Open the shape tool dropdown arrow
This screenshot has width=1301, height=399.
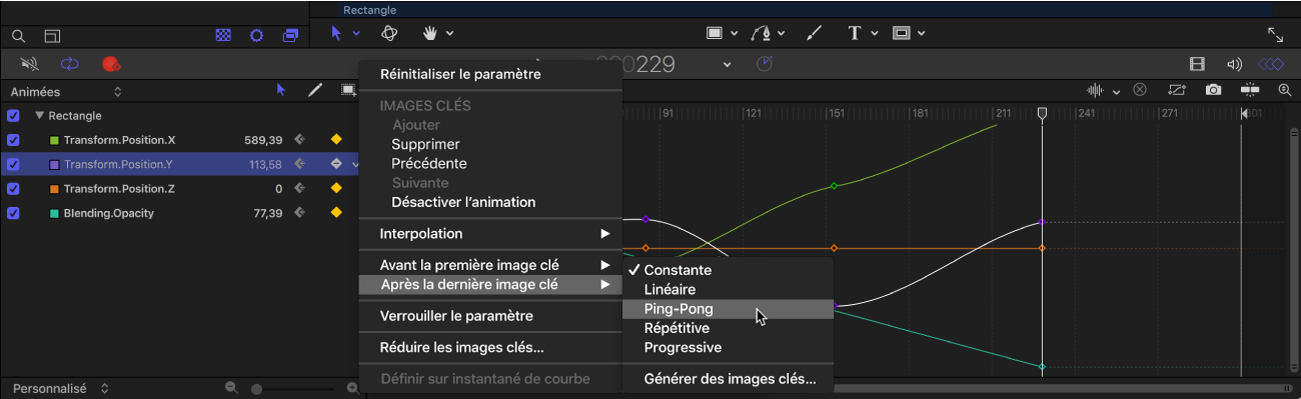(x=735, y=34)
